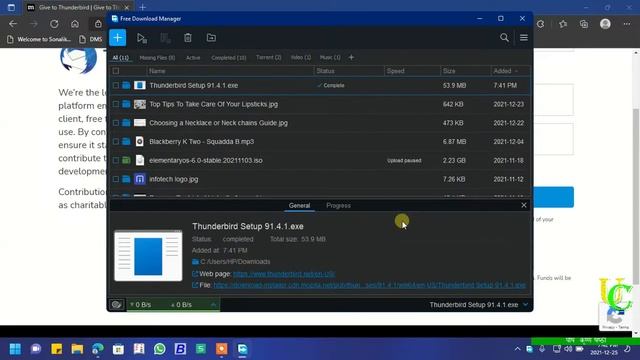The height and width of the screenshot is (360, 640).
Task: Click folder icon of Top Tips Lipsticks row
Action: pos(126,104)
